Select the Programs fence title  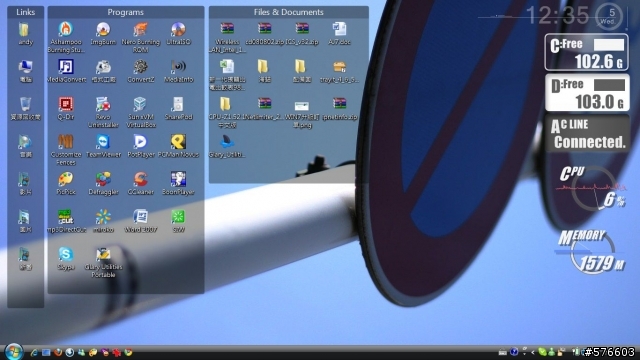click(126, 12)
